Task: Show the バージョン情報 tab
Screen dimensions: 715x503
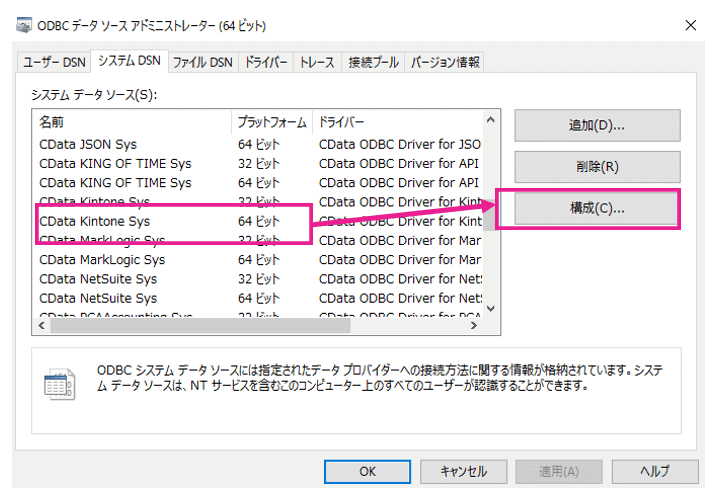Action: pyautogui.click(x=445, y=62)
